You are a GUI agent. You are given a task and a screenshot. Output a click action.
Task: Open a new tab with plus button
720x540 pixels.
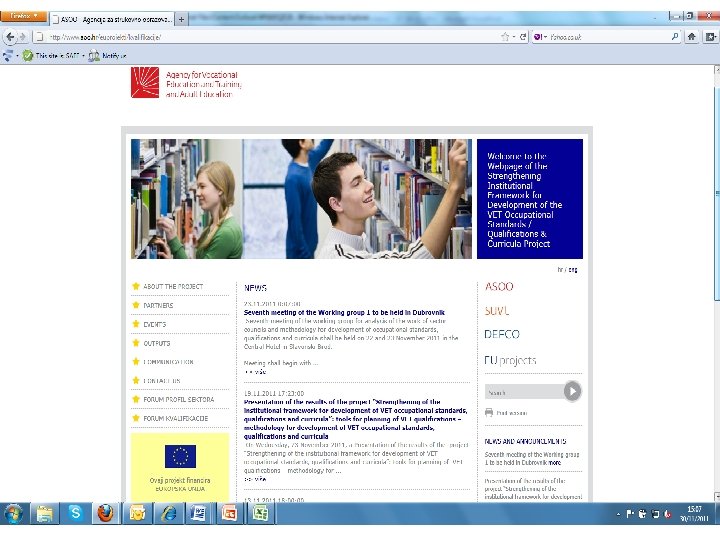point(181,19)
